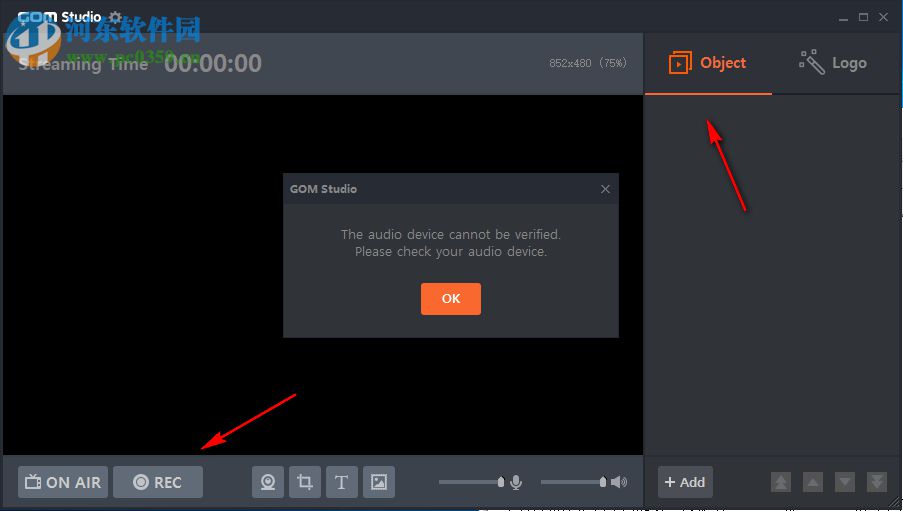The width and height of the screenshot is (903, 511).
Task: Move object to bottom of list
Action: 877,482
